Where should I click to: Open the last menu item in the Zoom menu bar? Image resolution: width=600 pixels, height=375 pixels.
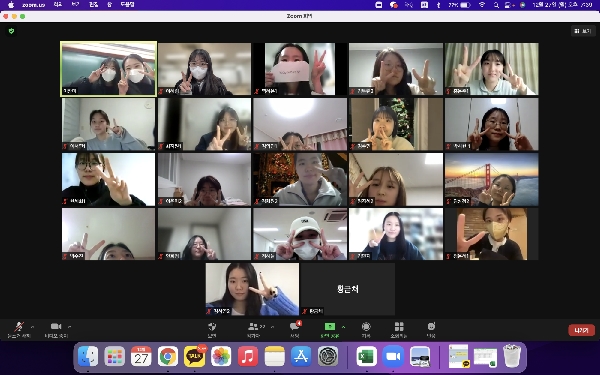point(127,5)
